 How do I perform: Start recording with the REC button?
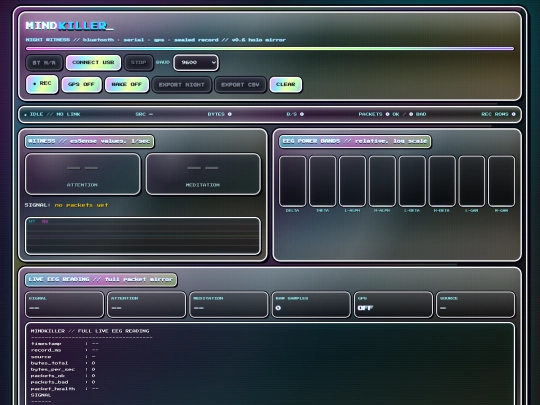click(x=42, y=84)
